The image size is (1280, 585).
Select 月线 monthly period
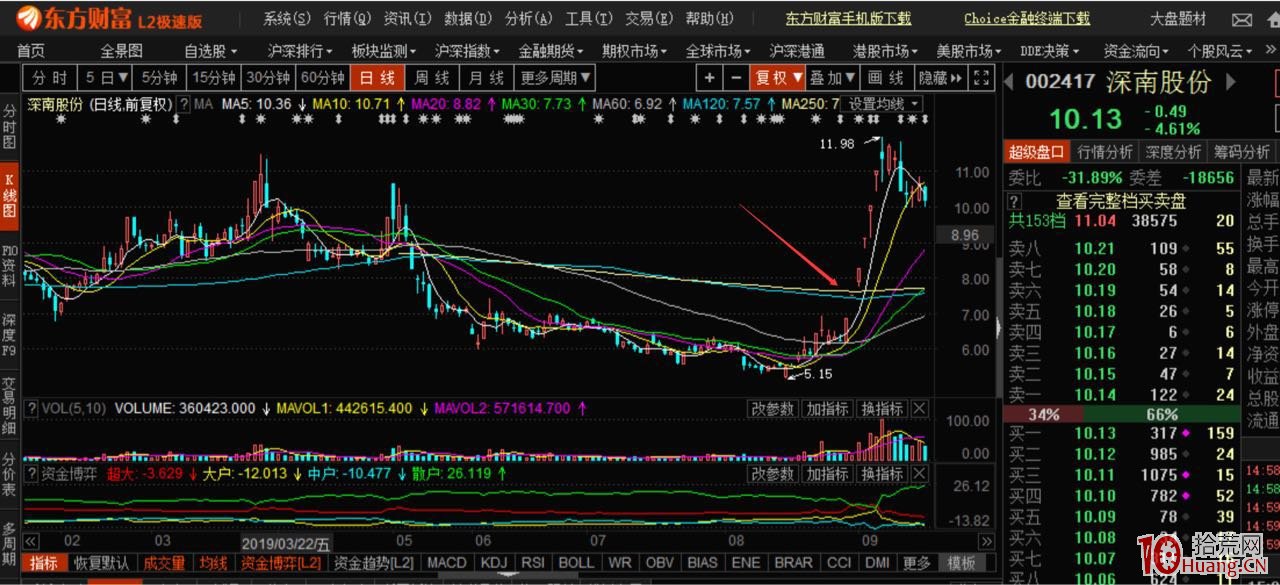point(487,78)
